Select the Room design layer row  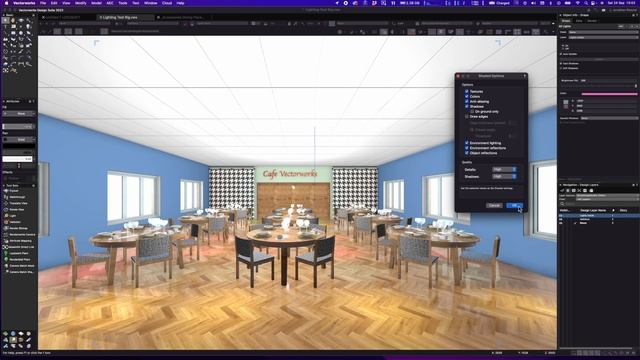599,223
